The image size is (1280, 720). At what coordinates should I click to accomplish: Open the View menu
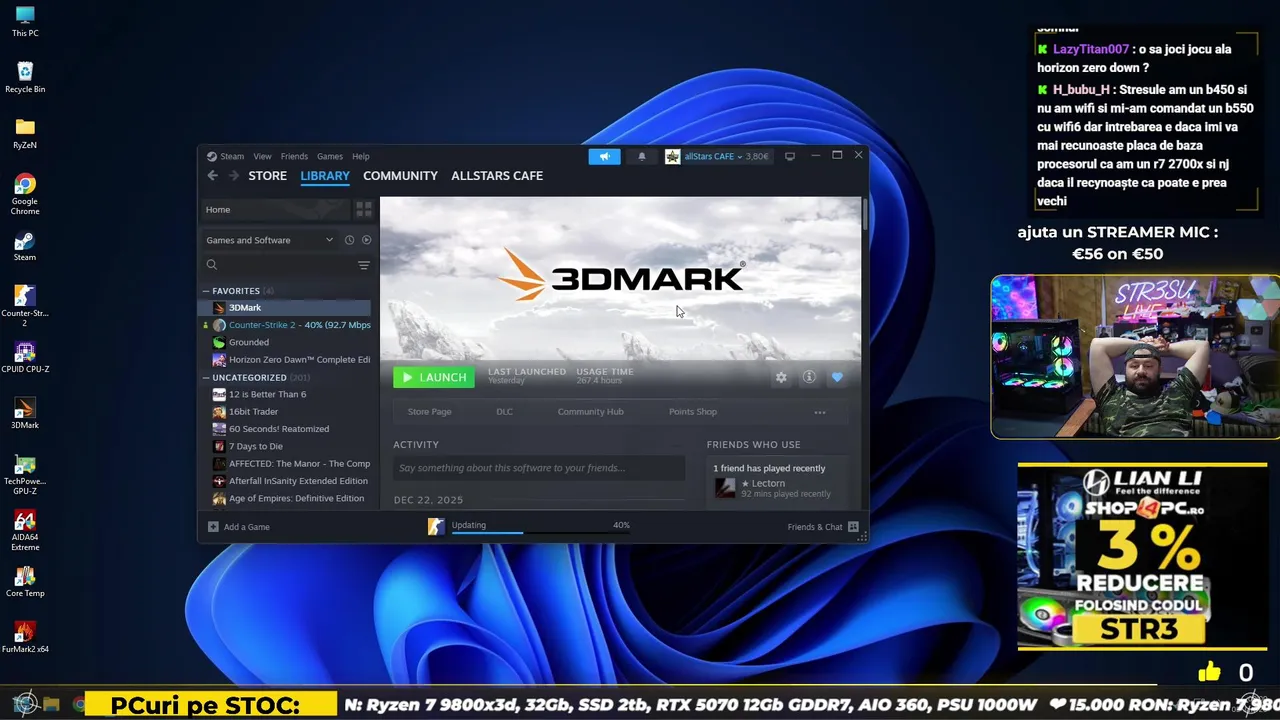[x=262, y=156]
